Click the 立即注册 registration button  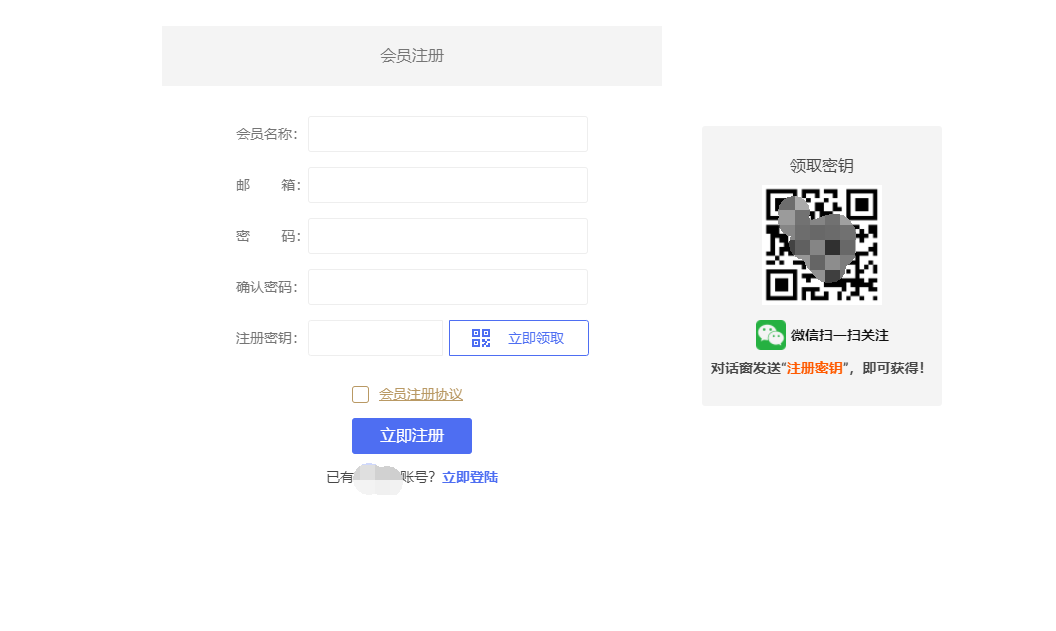click(411, 436)
